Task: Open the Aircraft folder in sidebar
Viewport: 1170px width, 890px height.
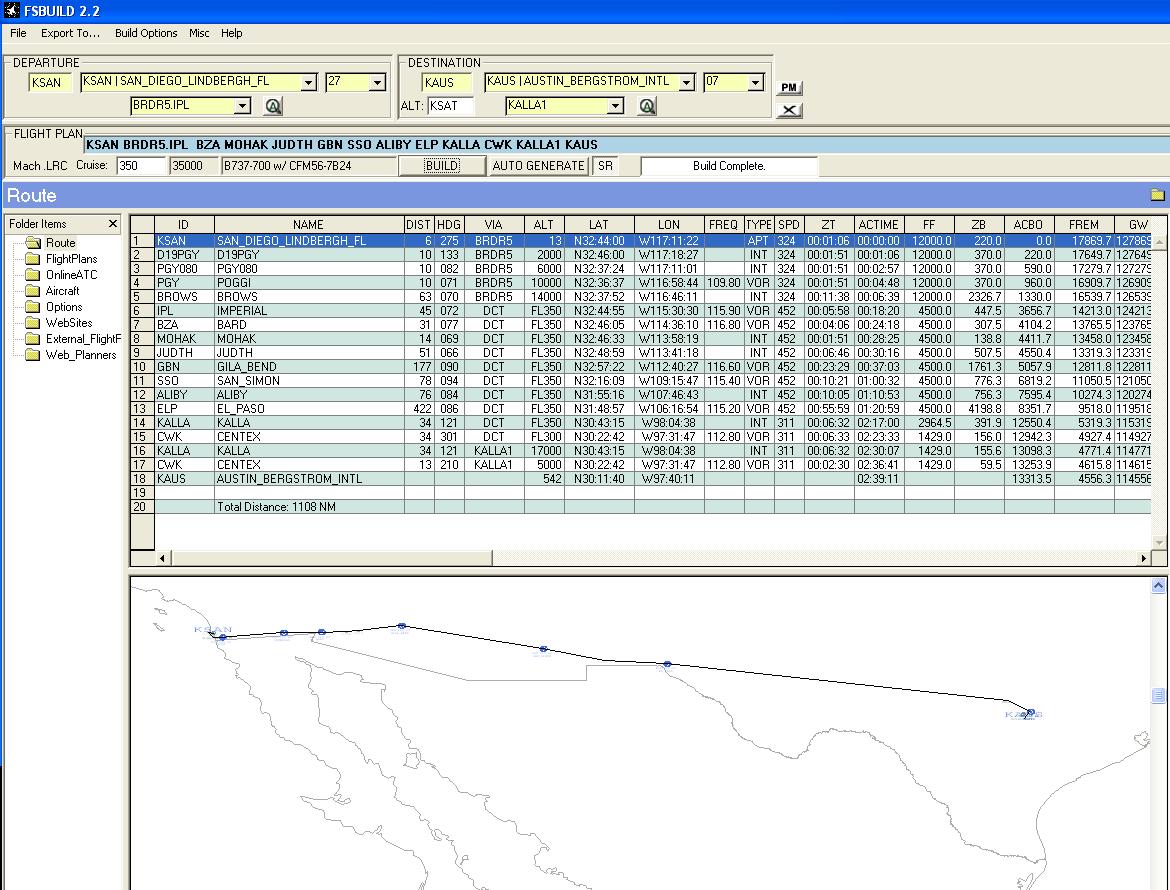Action: tap(62, 291)
